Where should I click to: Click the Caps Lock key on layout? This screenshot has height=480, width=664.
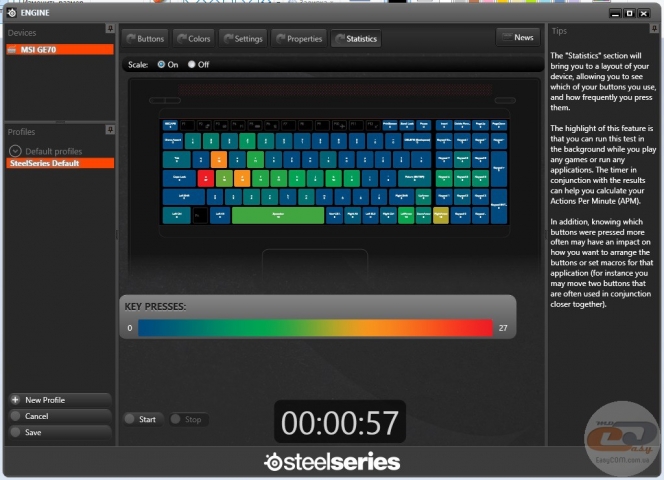point(180,178)
